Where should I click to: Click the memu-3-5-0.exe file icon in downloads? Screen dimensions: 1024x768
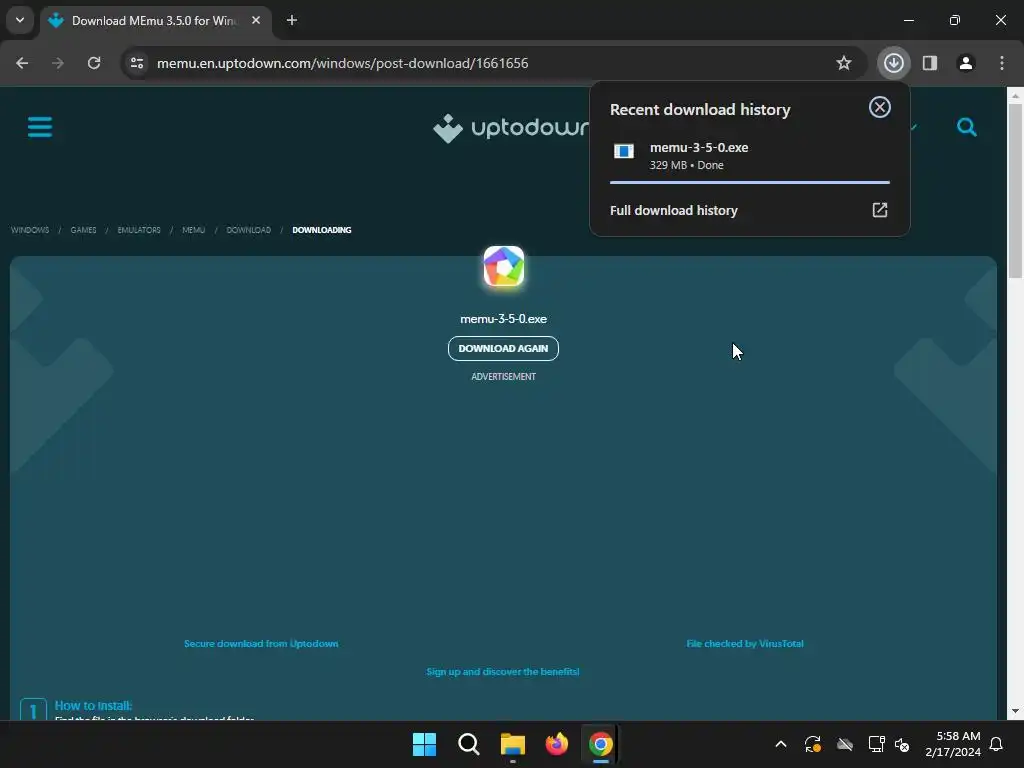(624, 152)
